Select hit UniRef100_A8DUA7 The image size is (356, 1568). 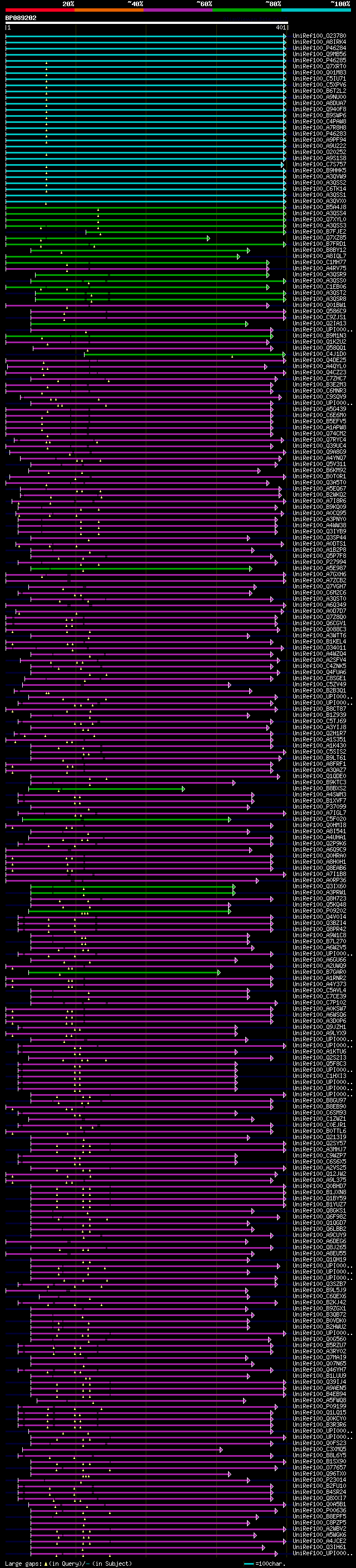(319, 103)
